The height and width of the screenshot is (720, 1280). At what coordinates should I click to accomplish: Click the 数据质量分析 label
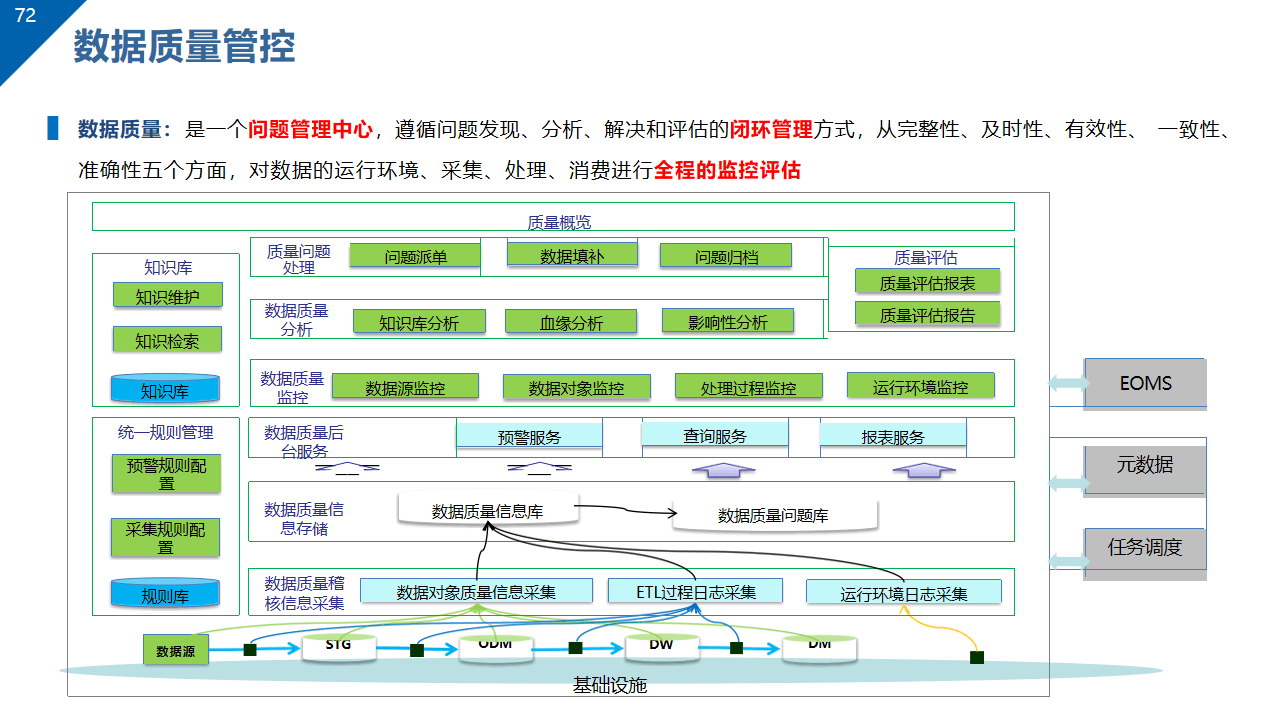(296, 320)
